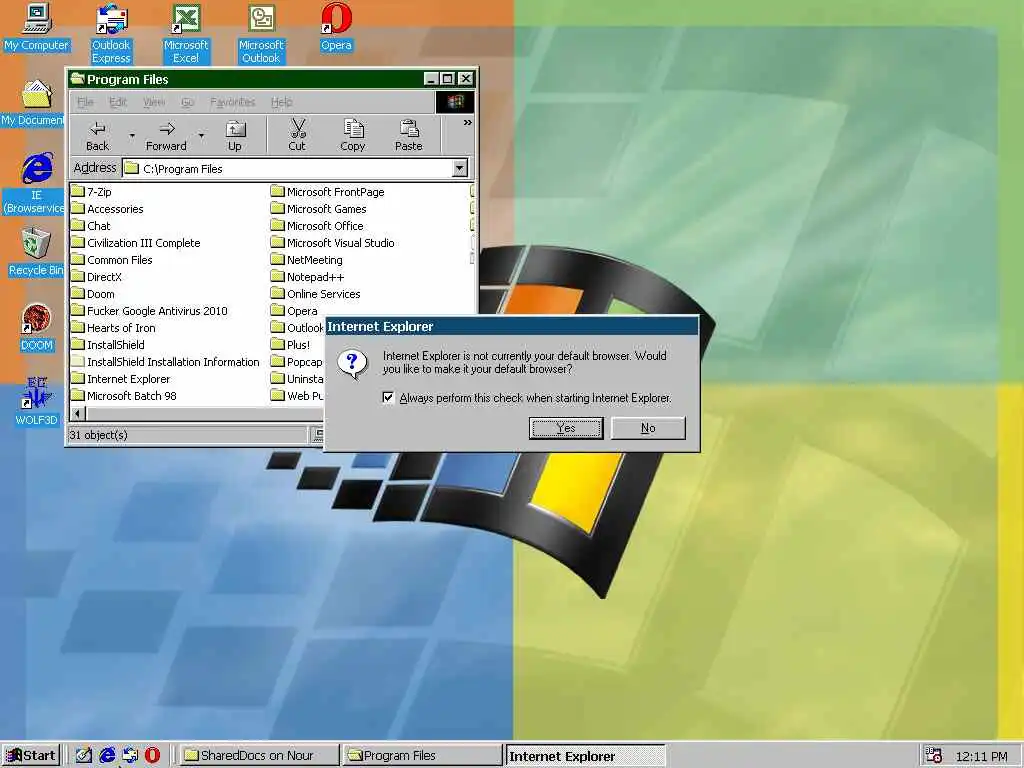Image resolution: width=1024 pixels, height=768 pixels.
Task: Click the Copy toolbar button
Action: point(353,136)
